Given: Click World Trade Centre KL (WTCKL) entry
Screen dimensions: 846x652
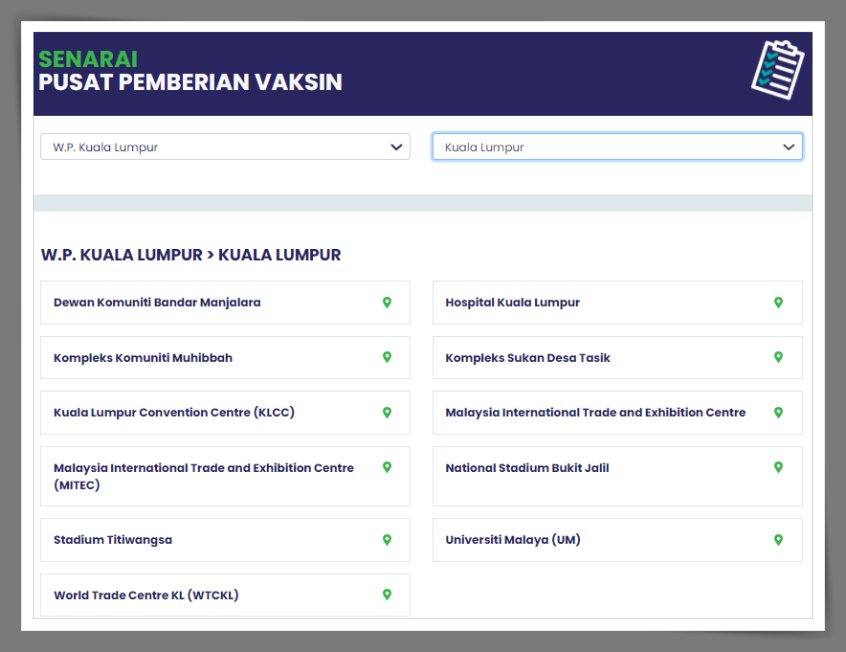Looking at the screenshot, I should tap(146, 595).
